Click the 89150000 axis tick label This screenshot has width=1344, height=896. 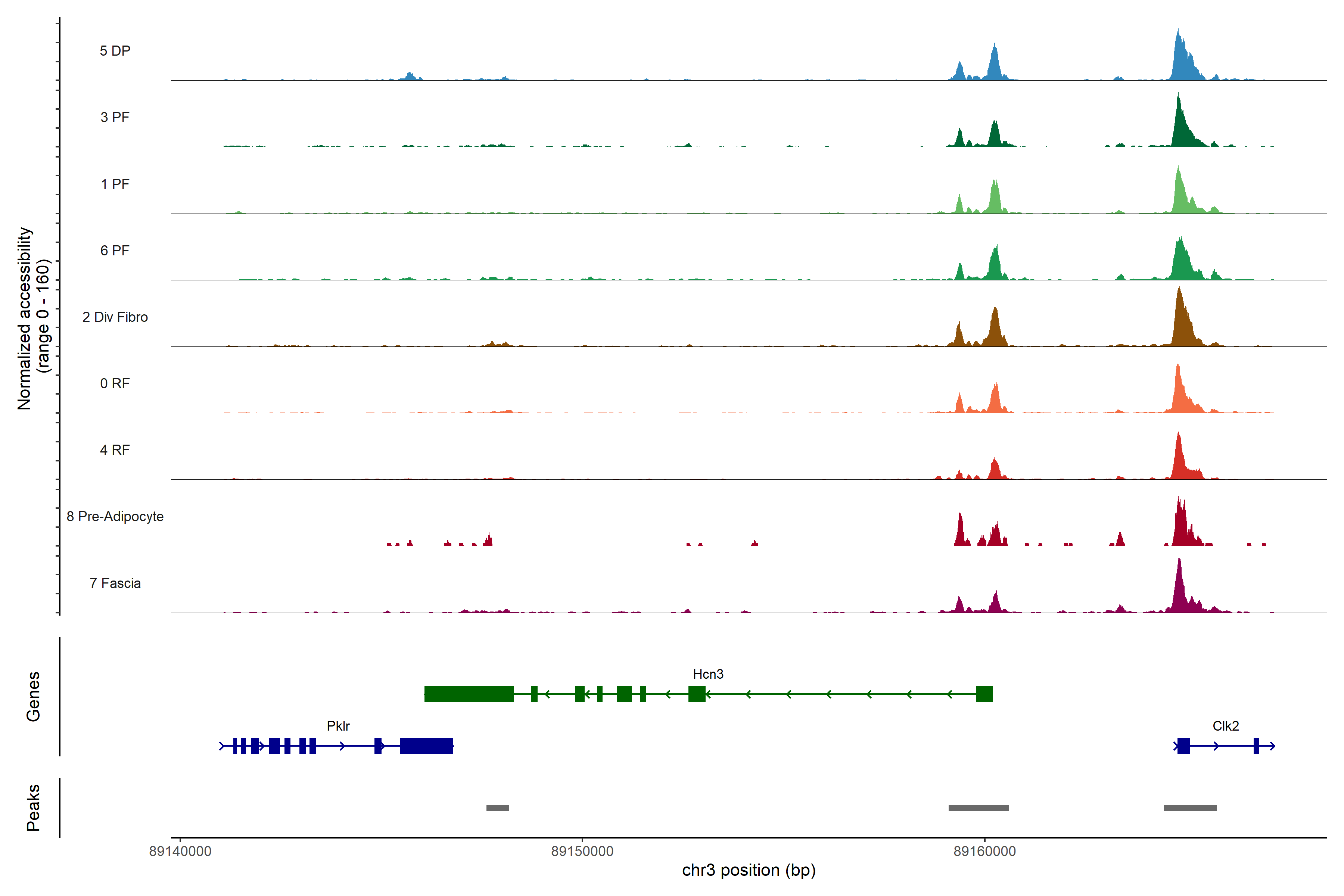(582, 851)
